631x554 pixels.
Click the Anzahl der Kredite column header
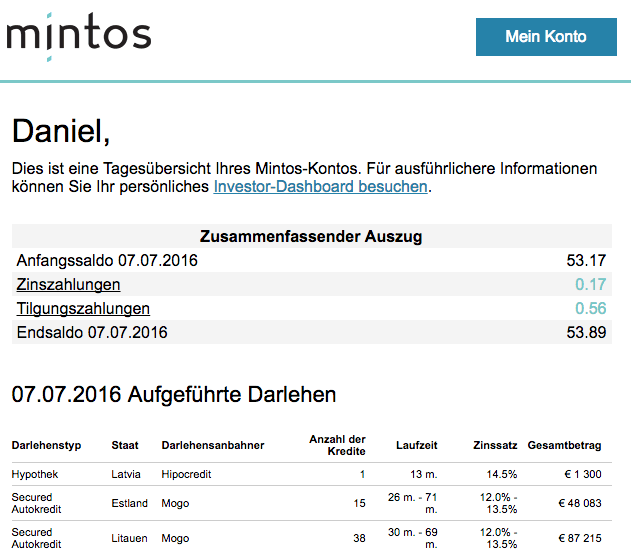click(337, 445)
